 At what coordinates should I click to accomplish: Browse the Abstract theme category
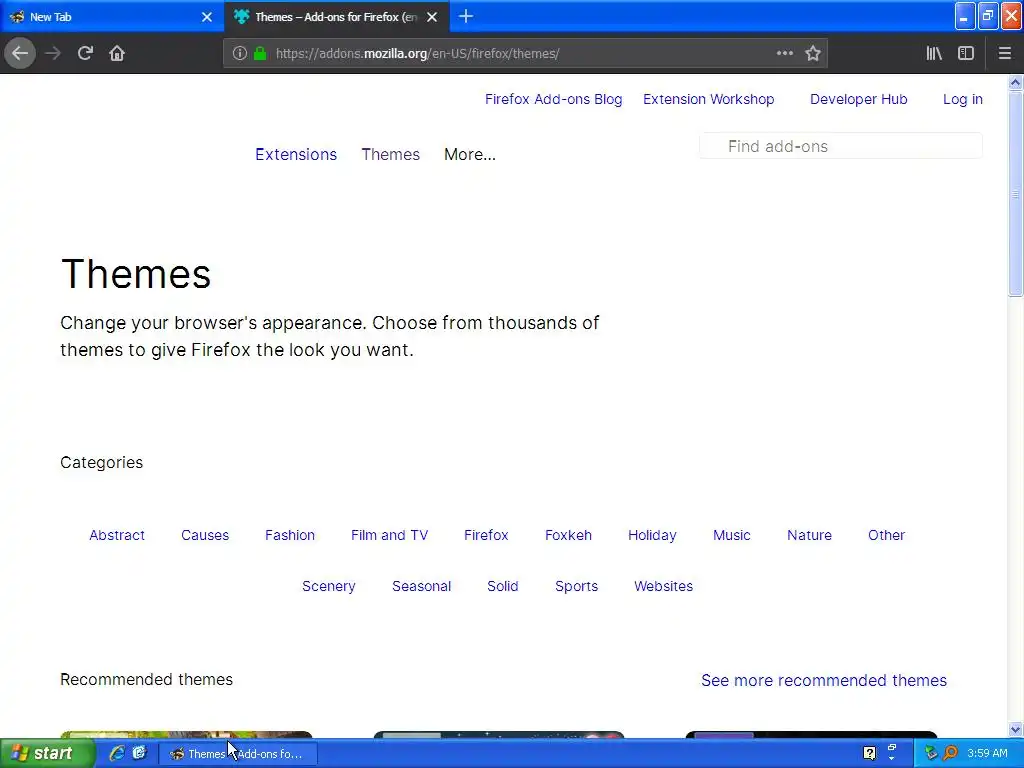pos(117,535)
